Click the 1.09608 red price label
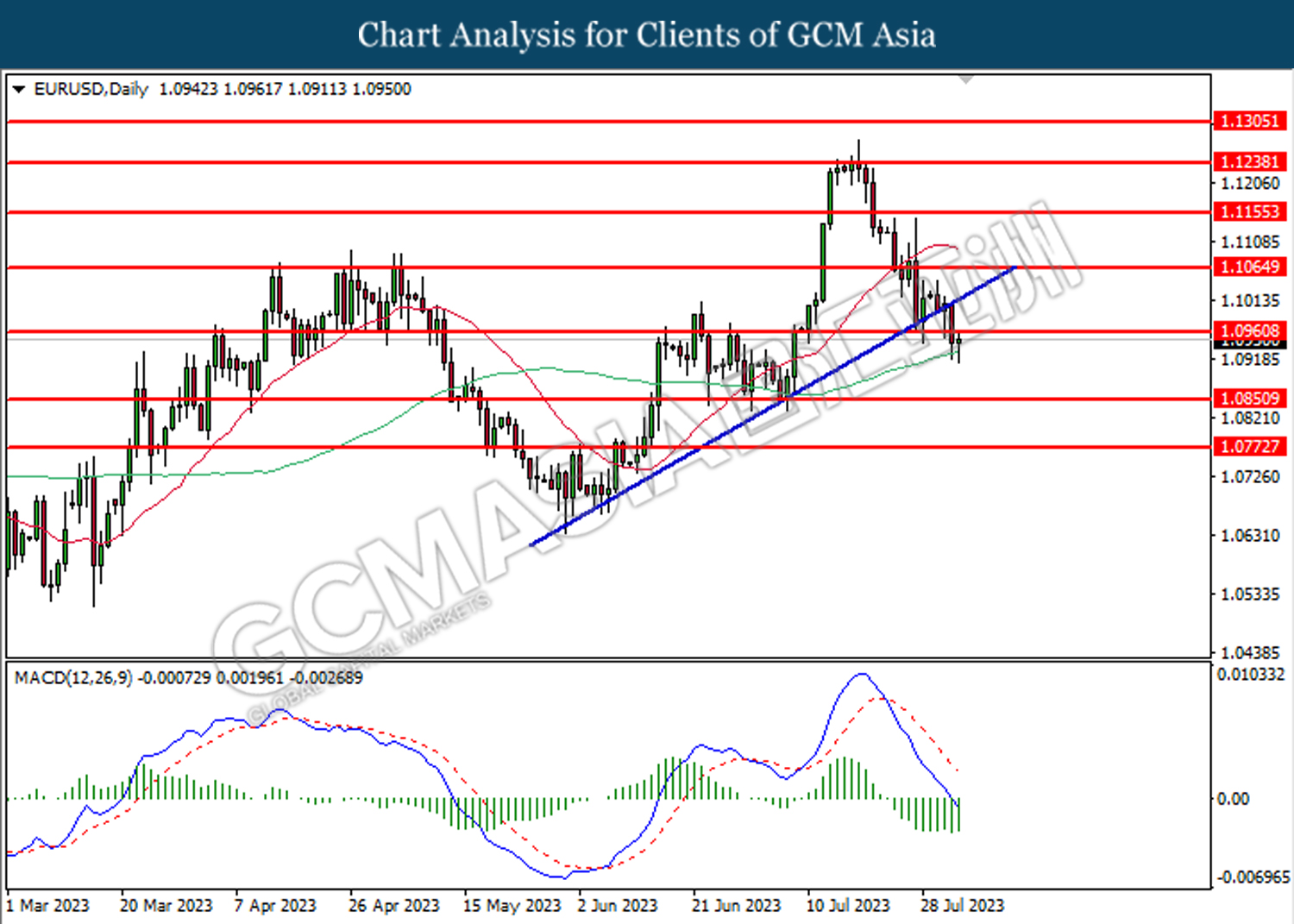This screenshot has width=1294, height=924. (1249, 330)
